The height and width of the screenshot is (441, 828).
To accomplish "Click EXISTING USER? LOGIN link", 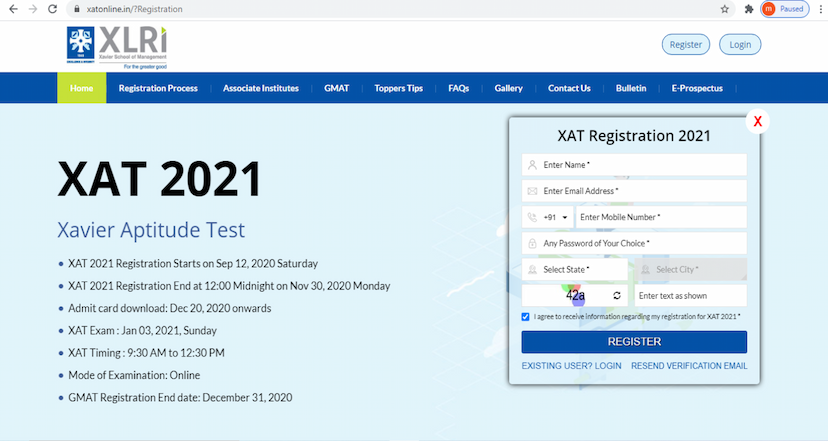I will click(571, 365).
